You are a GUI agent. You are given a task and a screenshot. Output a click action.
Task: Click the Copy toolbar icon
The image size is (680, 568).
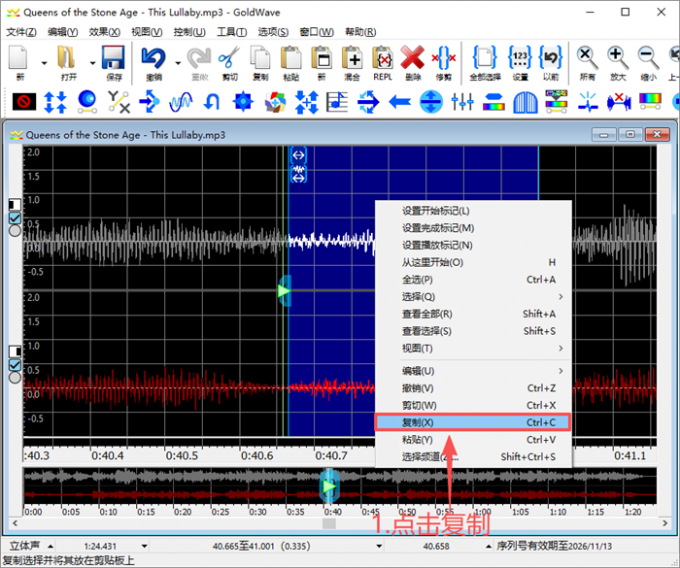coord(260,58)
